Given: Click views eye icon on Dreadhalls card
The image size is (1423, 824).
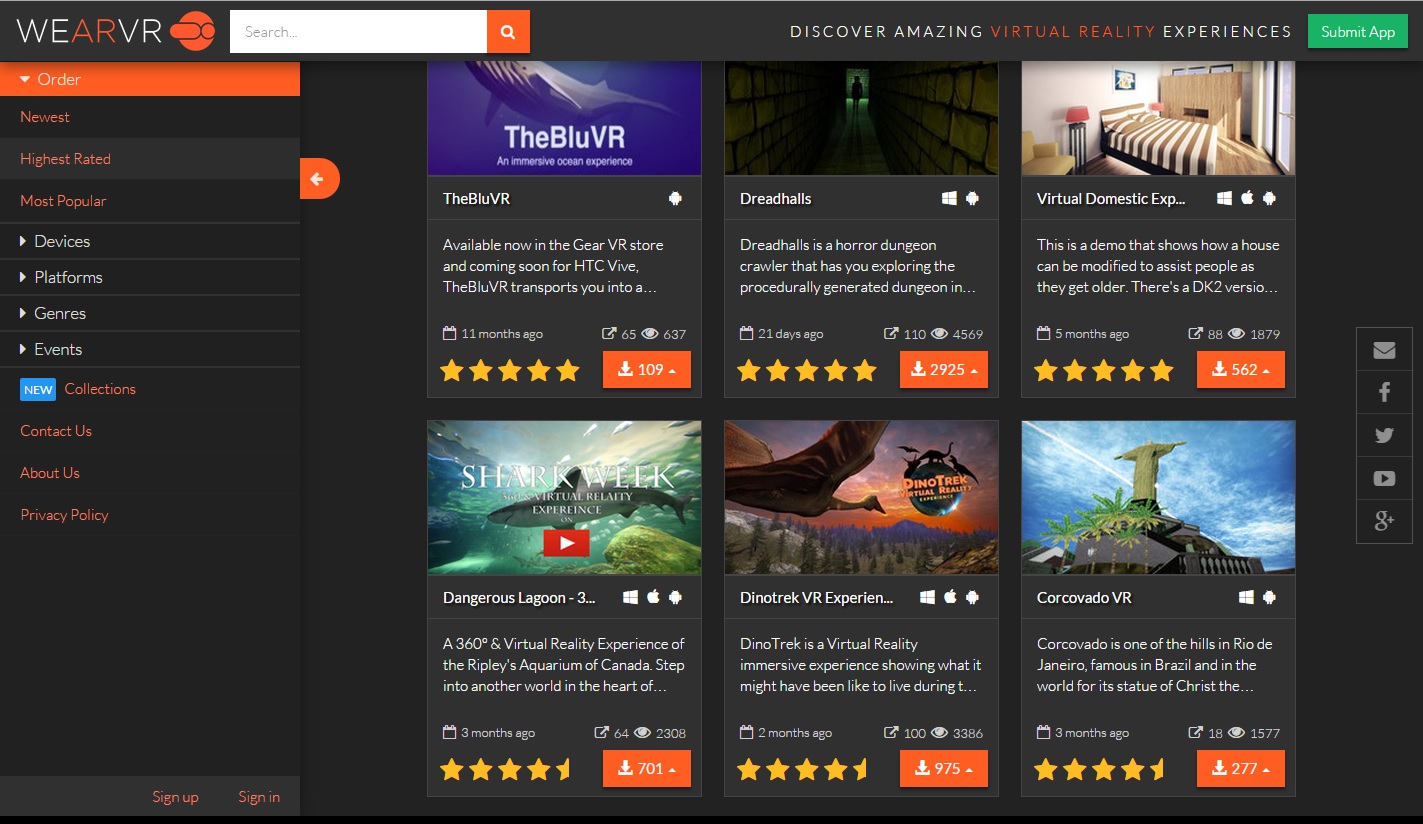Looking at the screenshot, I should click(939, 334).
